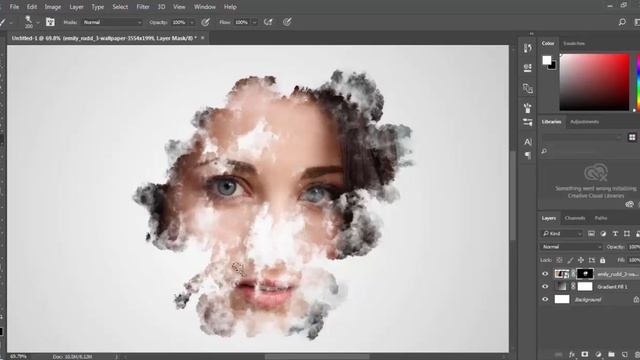
Task: Open the Flow slider arrow in options bar
Action: [x=255, y=22]
